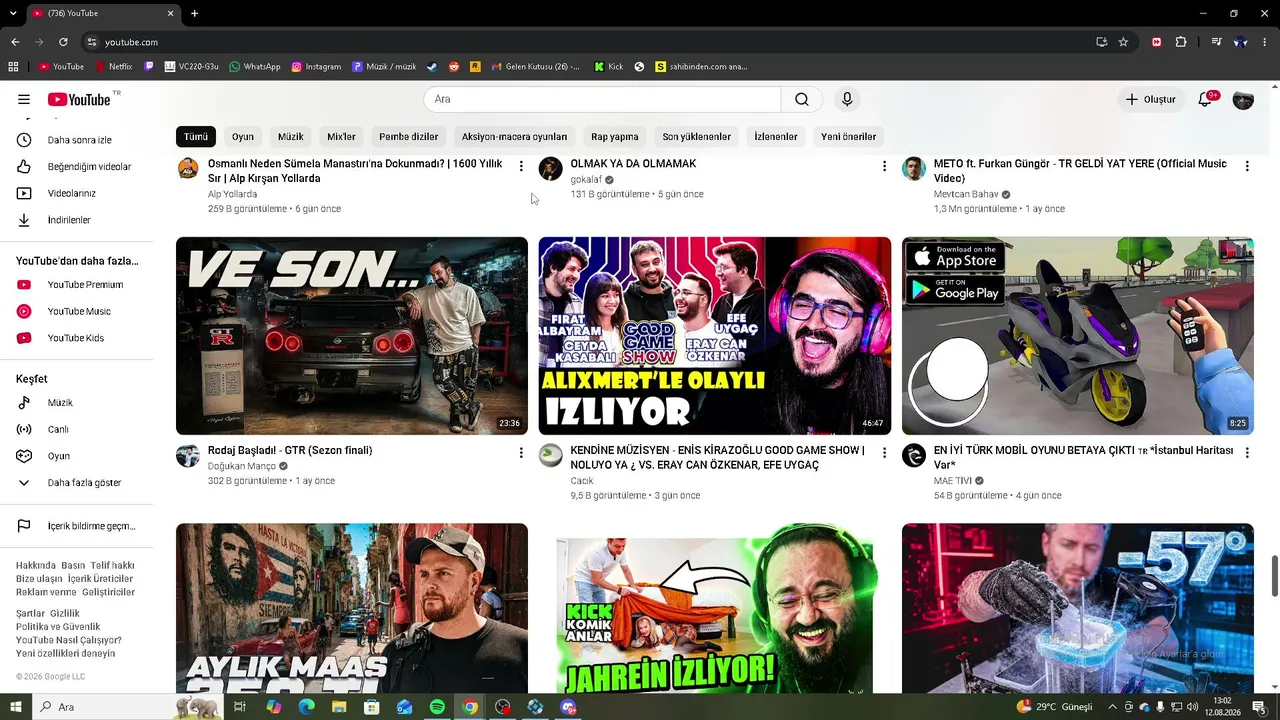The height and width of the screenshot is (720, 1280).
Task: Open WhatsApp bookmark in bookmarks bar
Action: click(x=255, y=67)
